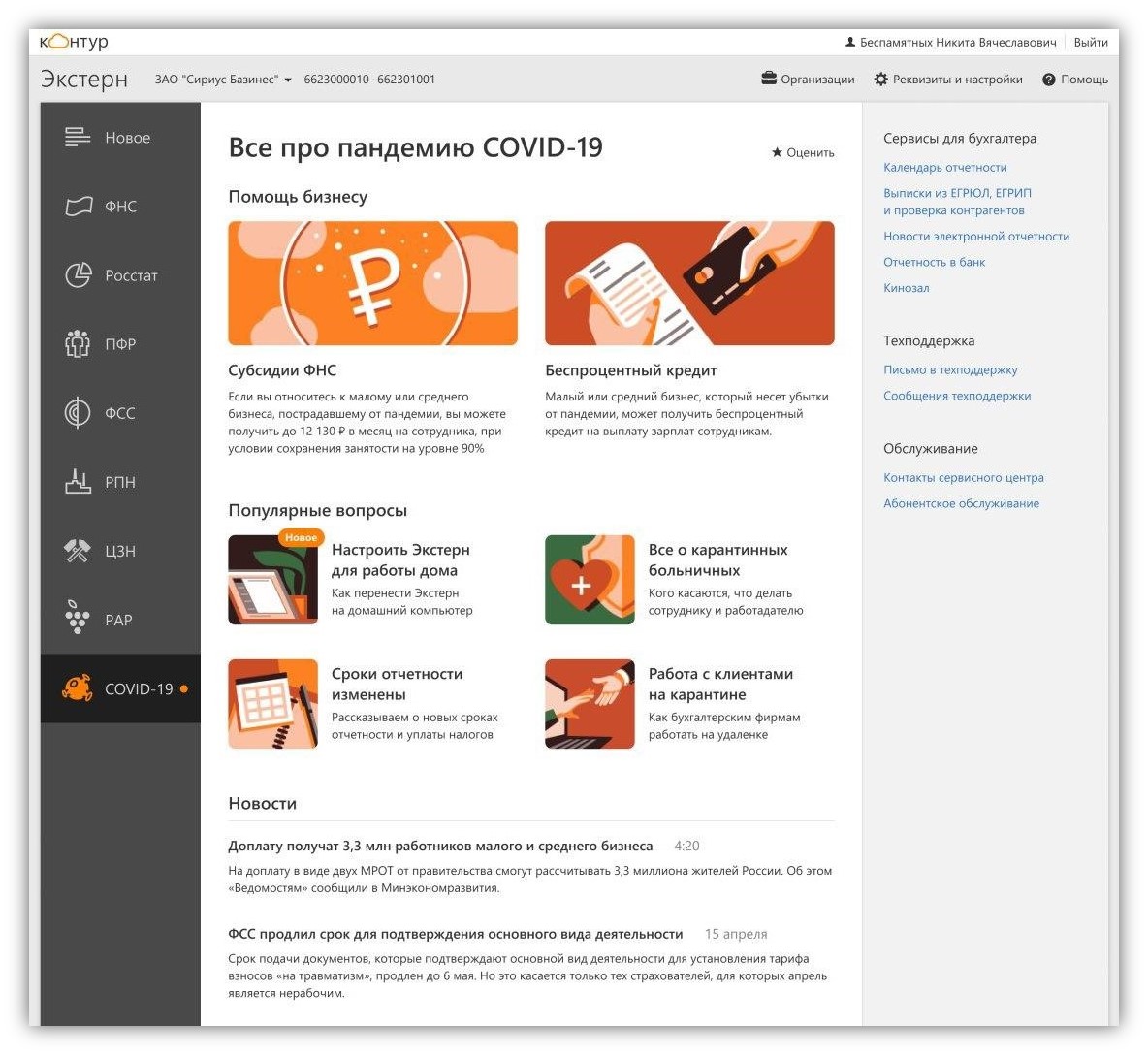Open the Настроить Экстерн для работы дома title

click(x=400, y=560)
